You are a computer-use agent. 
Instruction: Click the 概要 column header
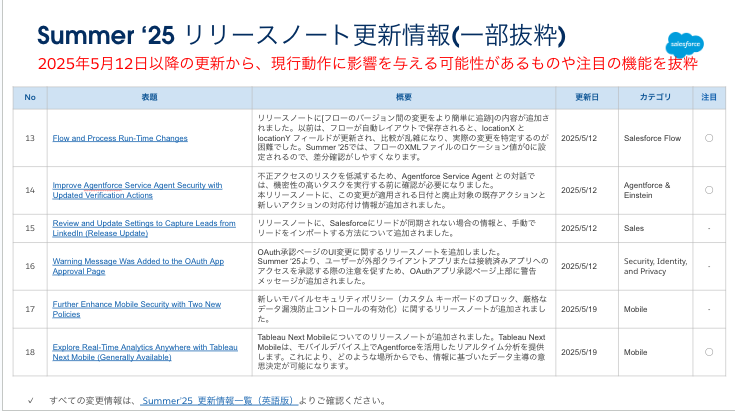point(404,97)
